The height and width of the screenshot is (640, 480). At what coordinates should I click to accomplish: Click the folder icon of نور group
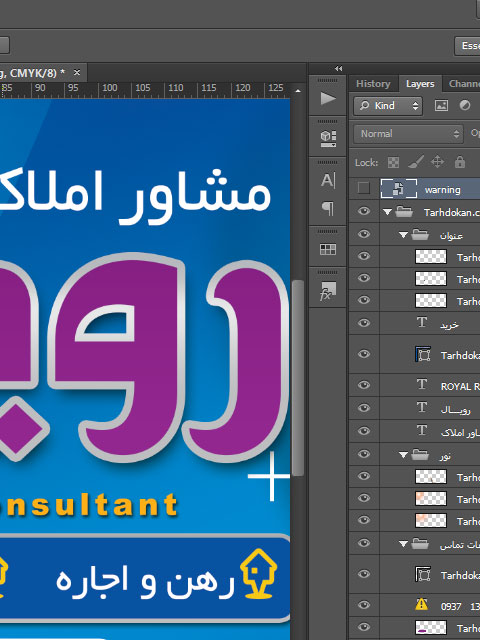[x=420, y=454]
